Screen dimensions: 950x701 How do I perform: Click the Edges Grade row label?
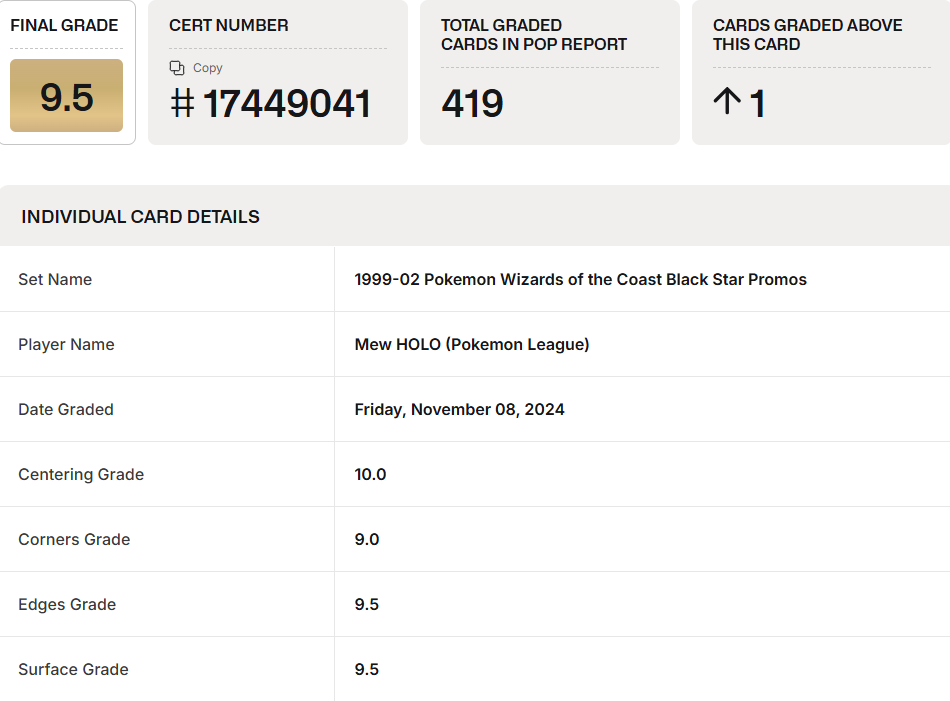tap(67, 605)
